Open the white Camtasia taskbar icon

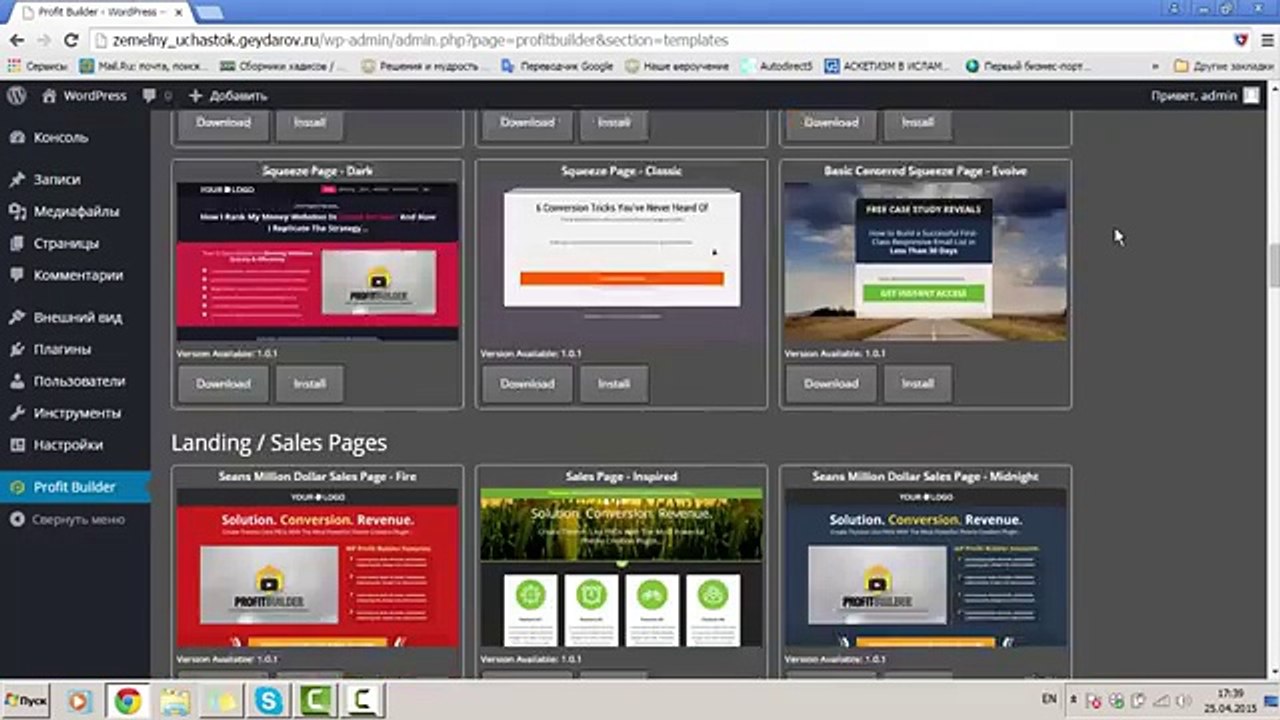click(x=363, y=701)
